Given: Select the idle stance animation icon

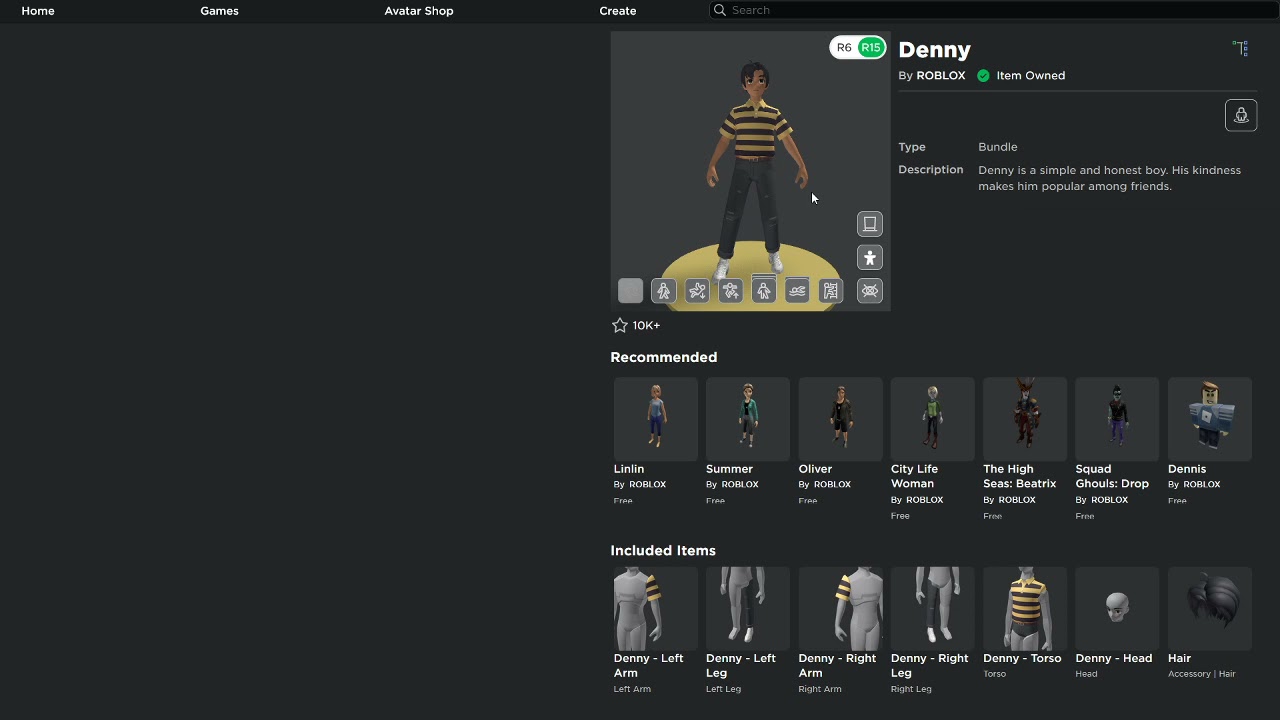Looking at the screenshot, I should point(764,291).
